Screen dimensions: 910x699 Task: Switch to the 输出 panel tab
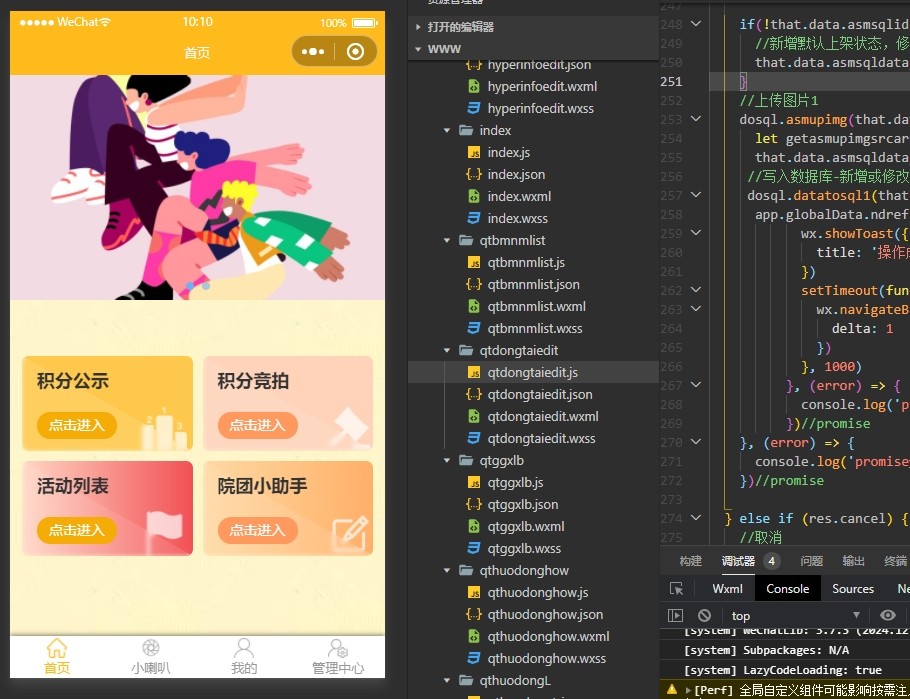tap(853, 561)
